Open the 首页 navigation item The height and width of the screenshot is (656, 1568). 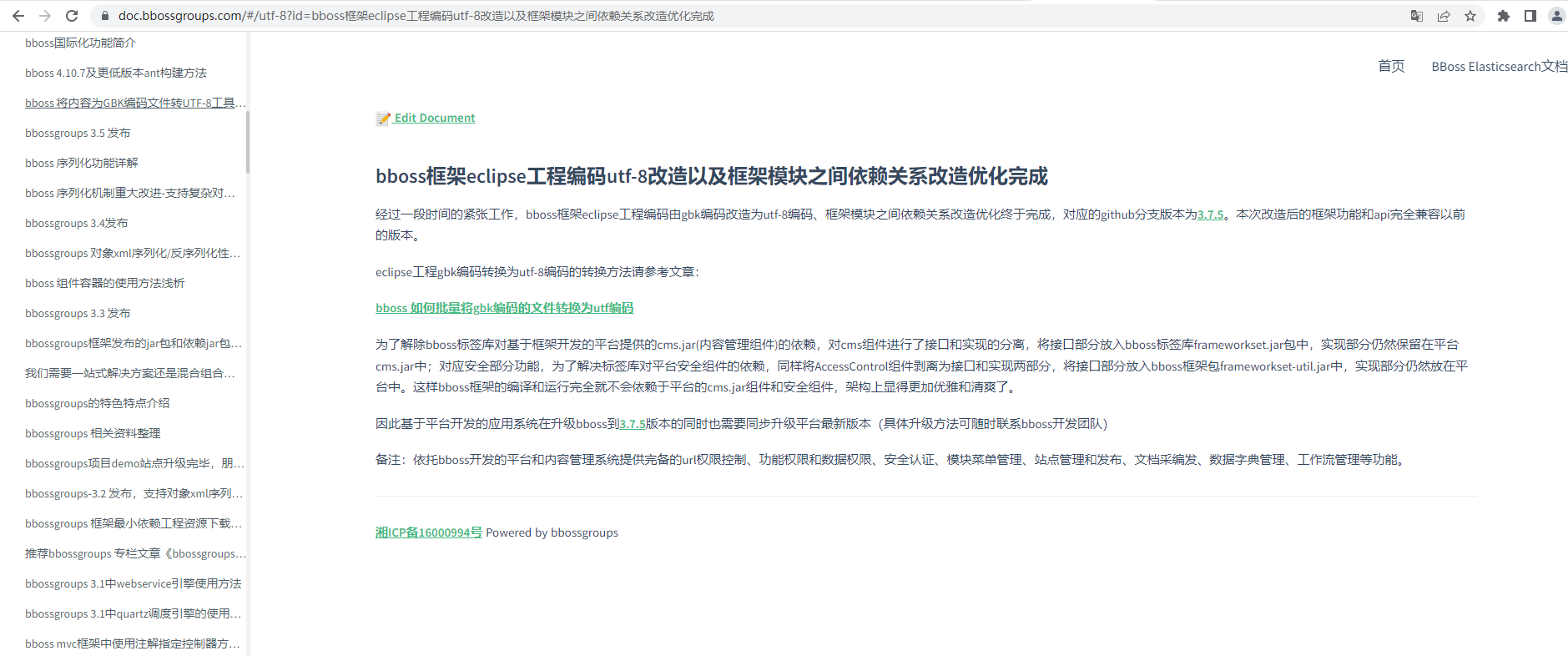[x=1391, y=66]
